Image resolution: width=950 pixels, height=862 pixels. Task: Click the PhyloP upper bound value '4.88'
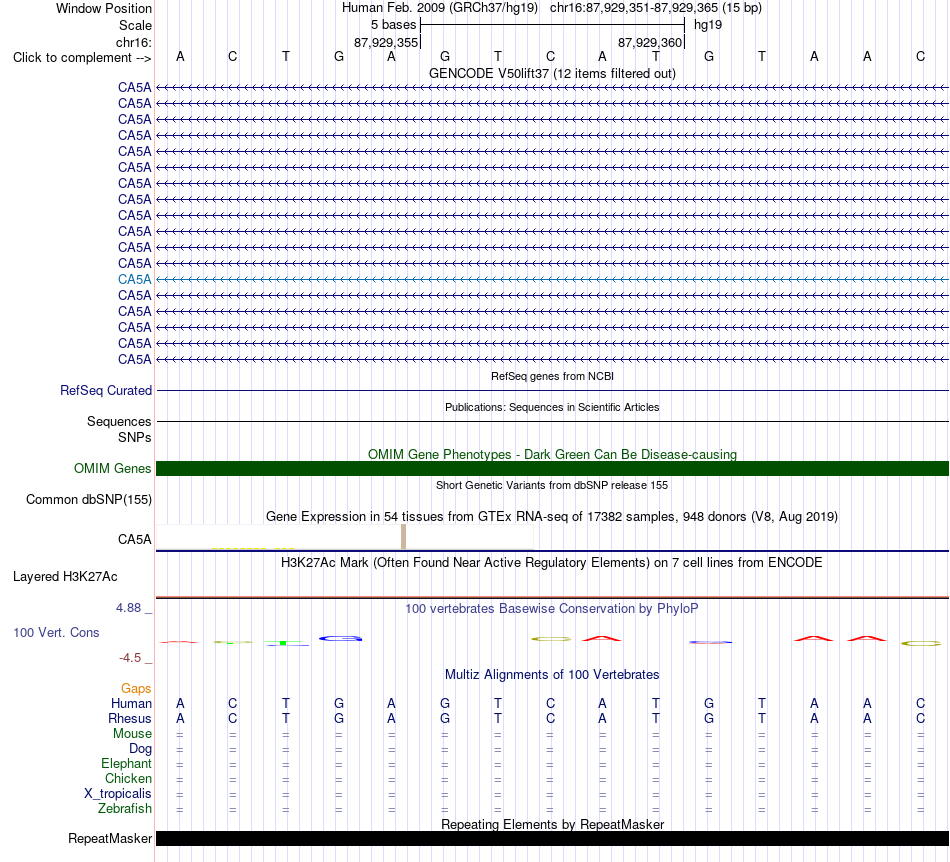[x=128, y=608]
